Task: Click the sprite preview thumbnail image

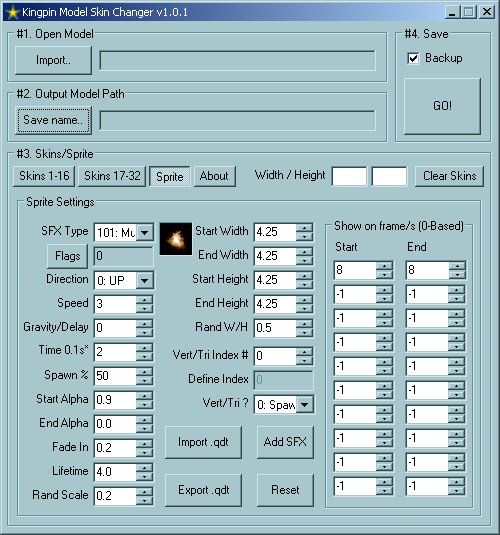Action: coord(176,239)
